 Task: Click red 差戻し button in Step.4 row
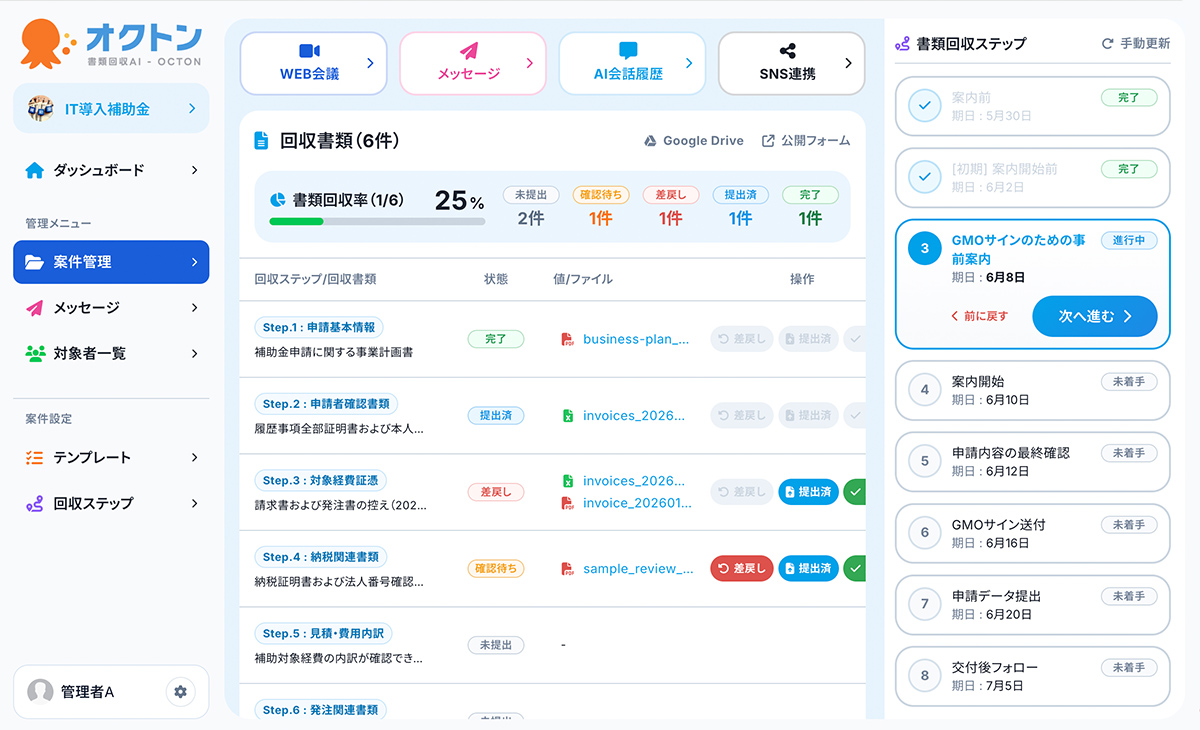tap(741, 569)
